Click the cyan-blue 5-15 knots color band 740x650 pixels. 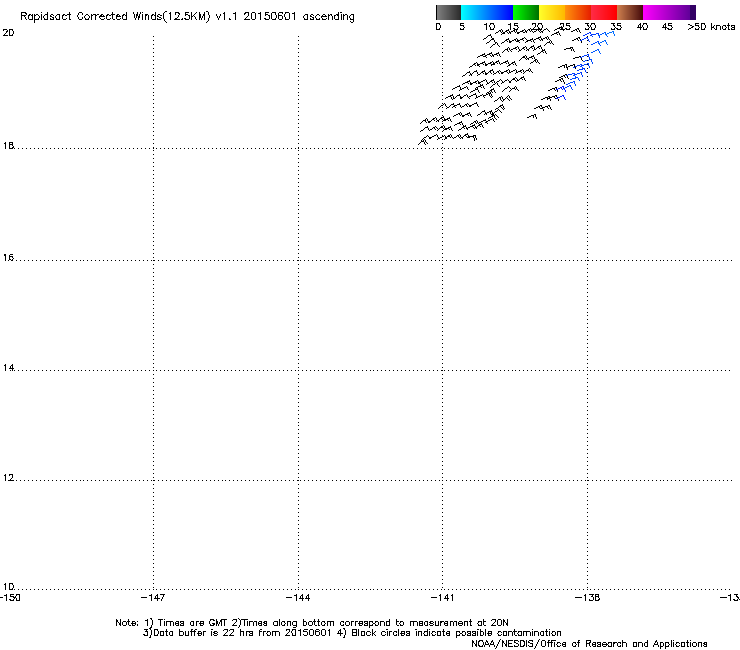click(x=487, y=12)
